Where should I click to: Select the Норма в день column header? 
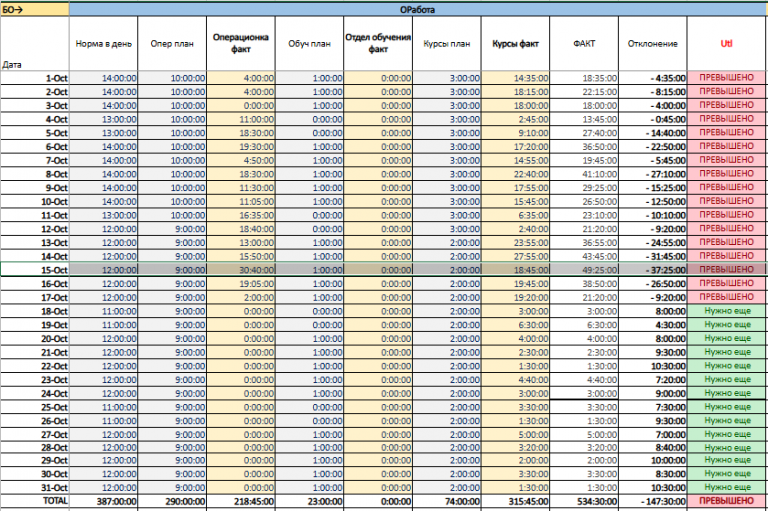pyautogui.click(x=103, y=44)
